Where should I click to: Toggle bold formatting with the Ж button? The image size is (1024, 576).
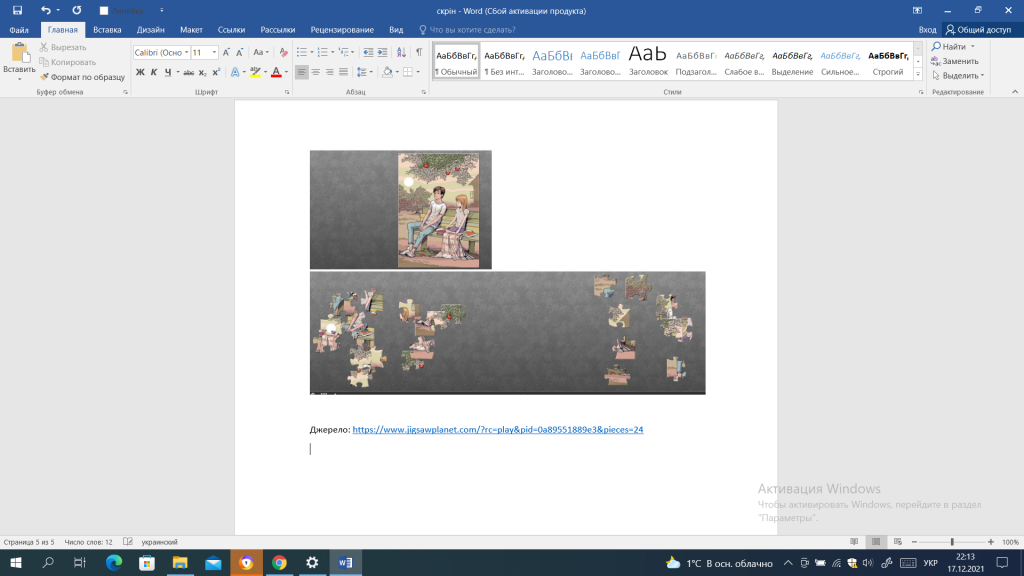coord(140,72)
